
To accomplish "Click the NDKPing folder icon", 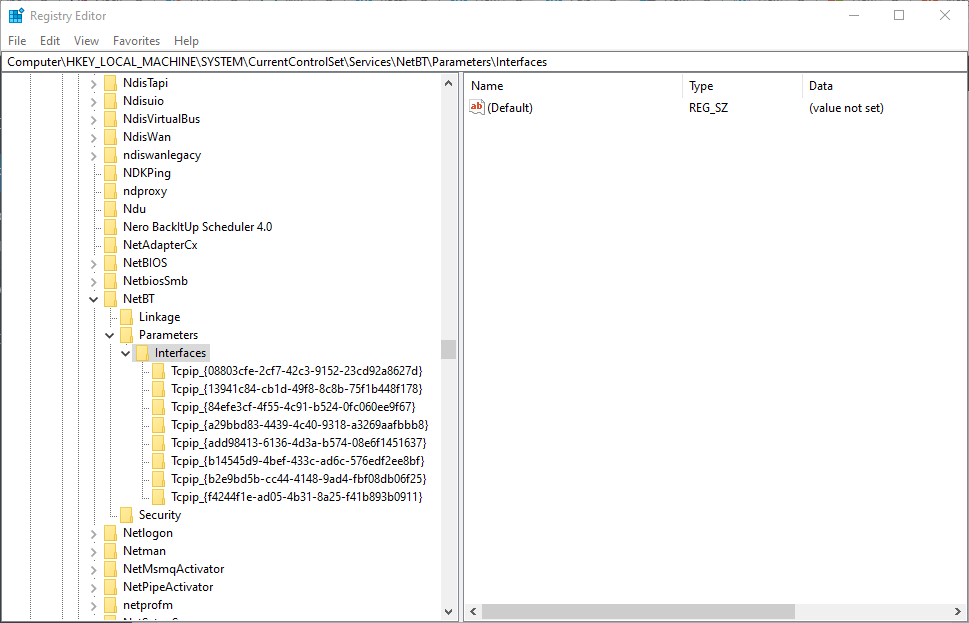I will 111,173.
